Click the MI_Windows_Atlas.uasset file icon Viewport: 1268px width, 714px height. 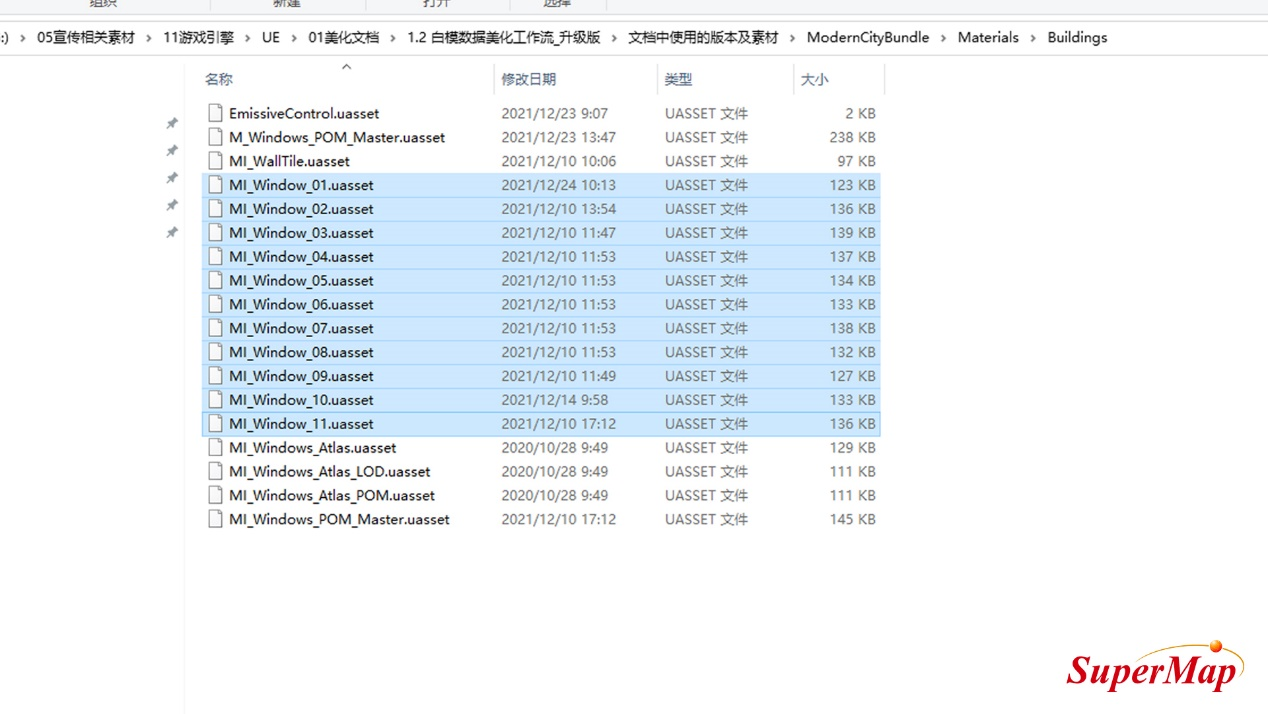pos(214,447)
